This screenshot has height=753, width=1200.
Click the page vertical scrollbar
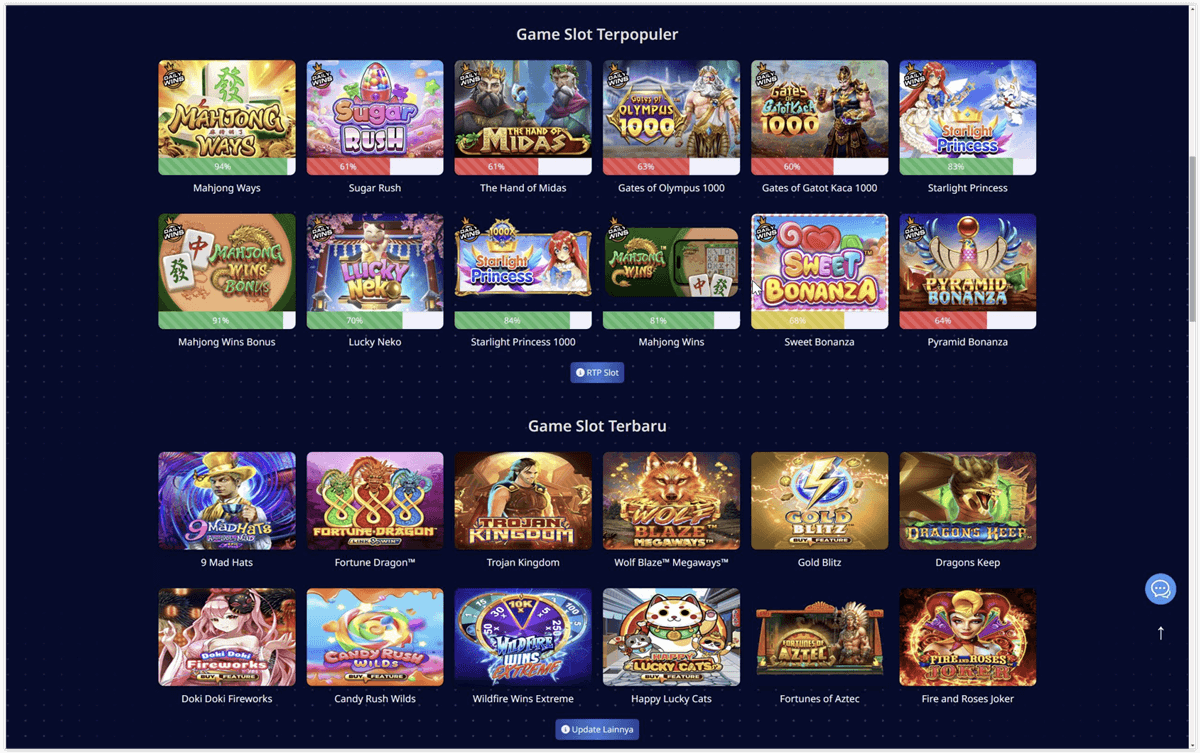(1191, 238)
